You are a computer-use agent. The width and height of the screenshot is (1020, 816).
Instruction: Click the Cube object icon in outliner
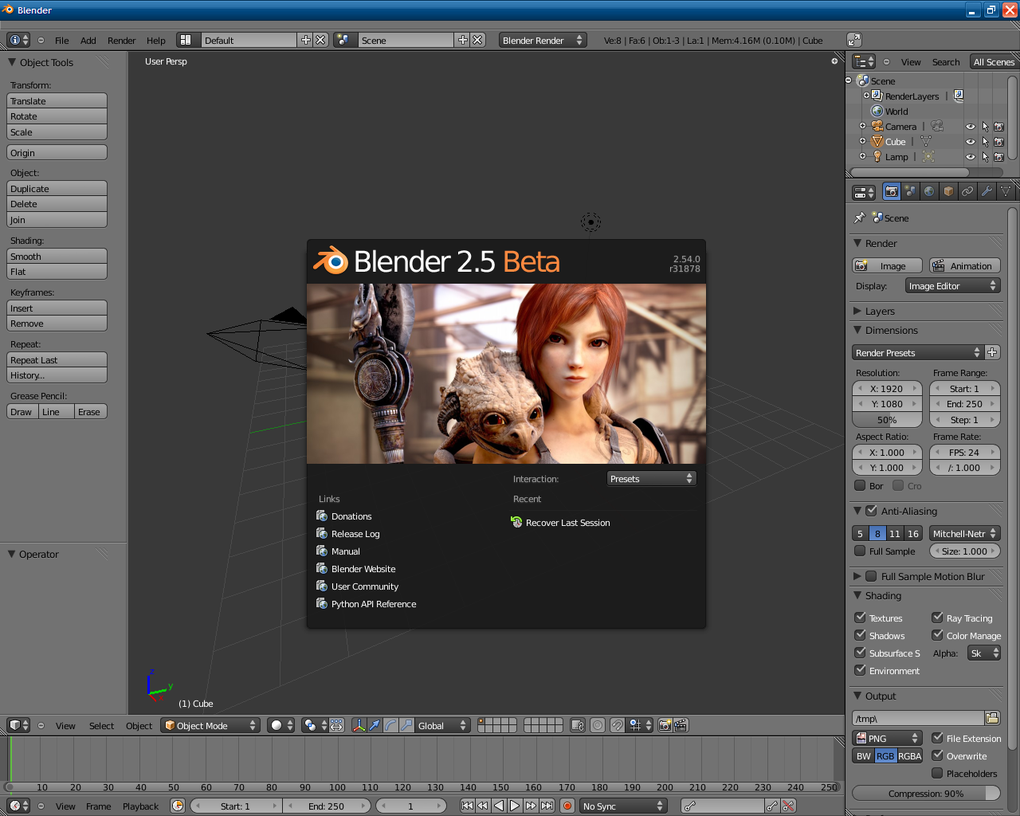point(877,142)
